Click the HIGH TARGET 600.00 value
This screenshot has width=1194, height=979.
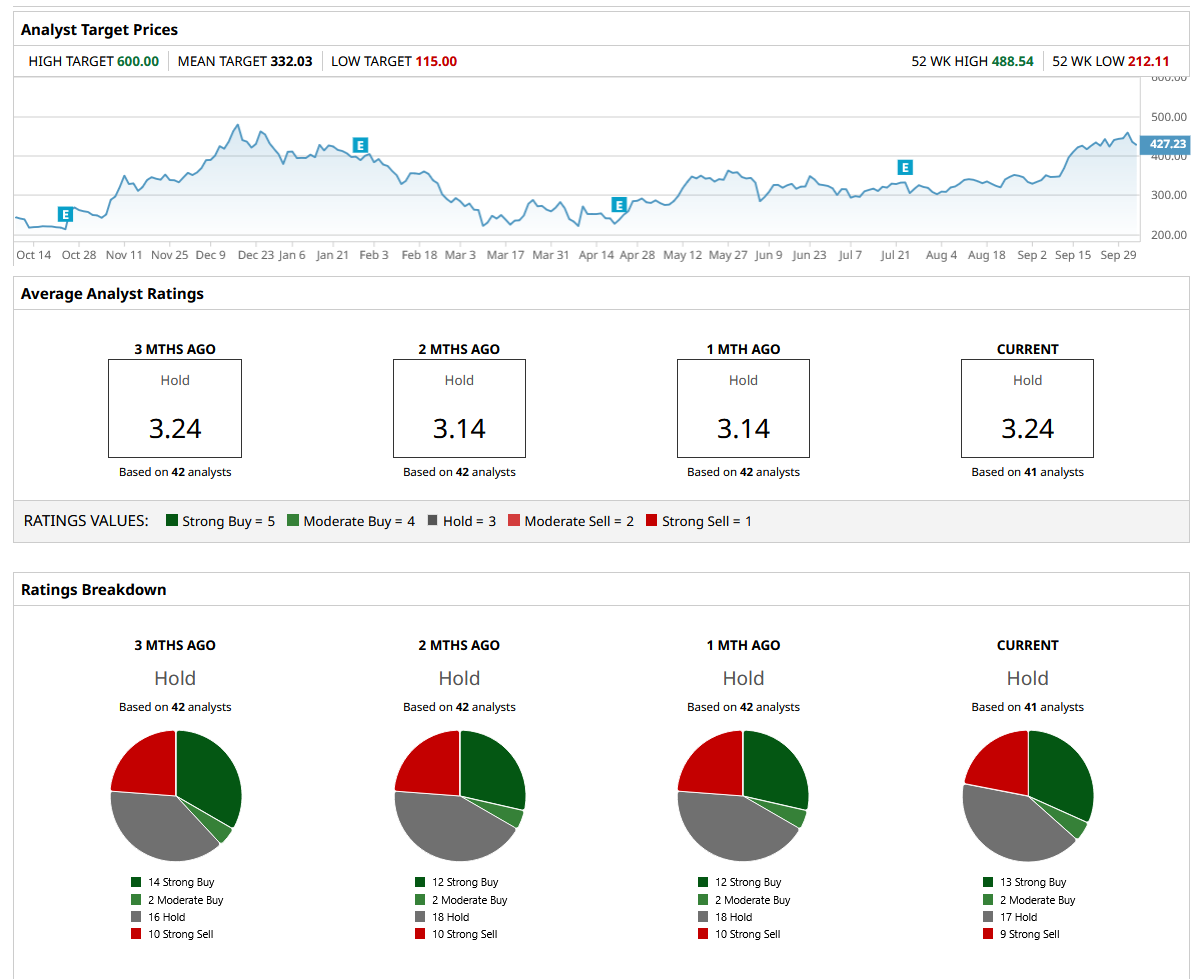pos(138,62)
